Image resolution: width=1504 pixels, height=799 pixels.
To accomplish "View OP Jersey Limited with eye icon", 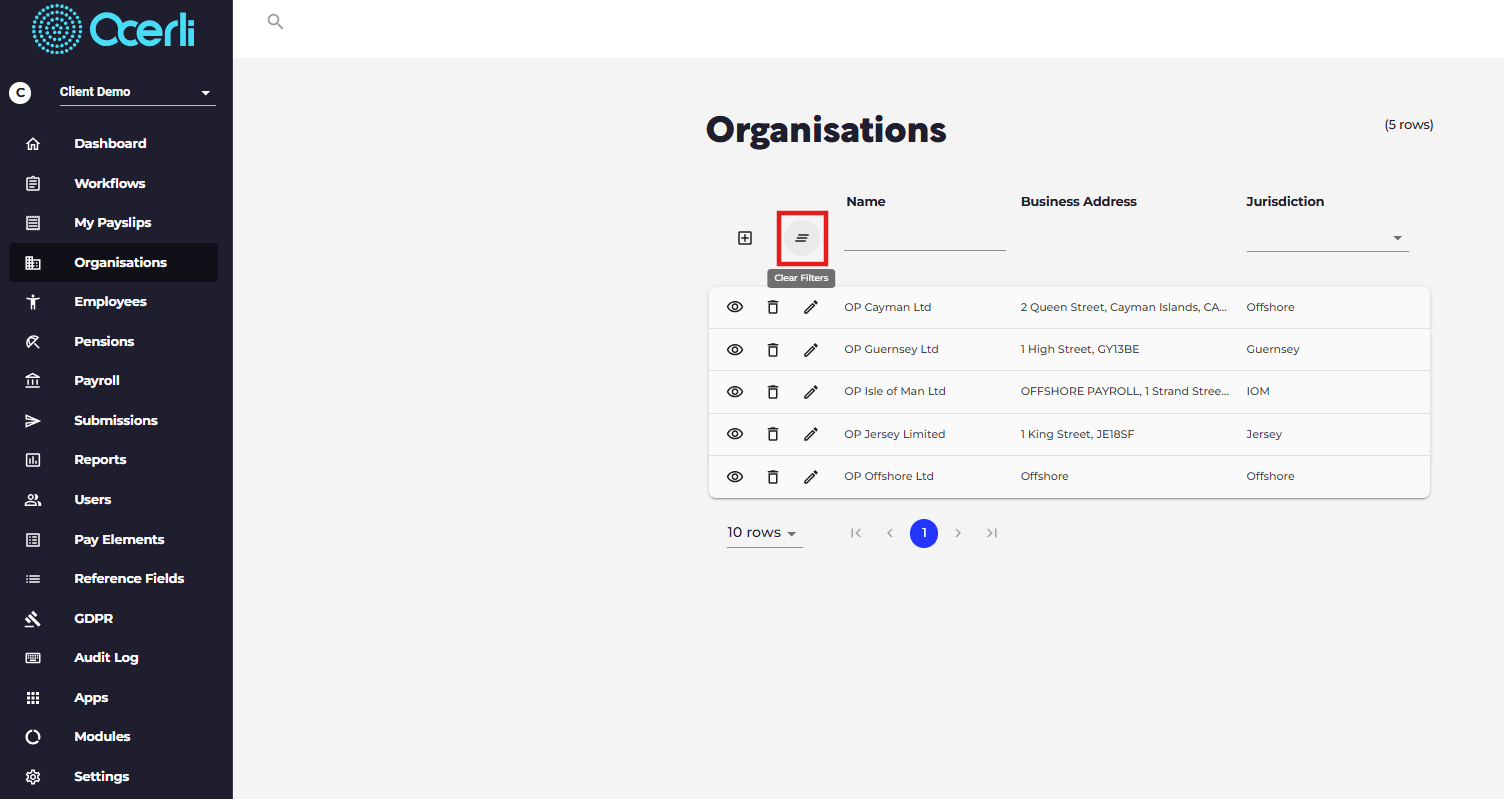I will 735,434.
